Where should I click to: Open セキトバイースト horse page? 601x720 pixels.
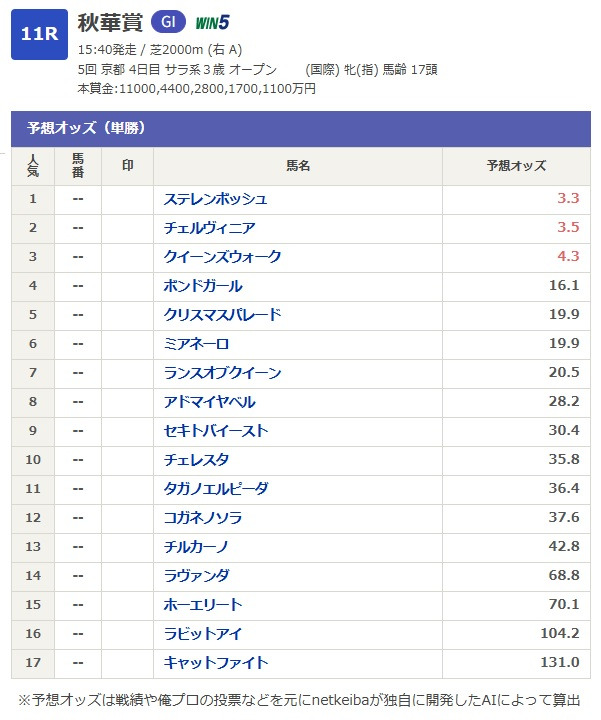pos(216,431)
